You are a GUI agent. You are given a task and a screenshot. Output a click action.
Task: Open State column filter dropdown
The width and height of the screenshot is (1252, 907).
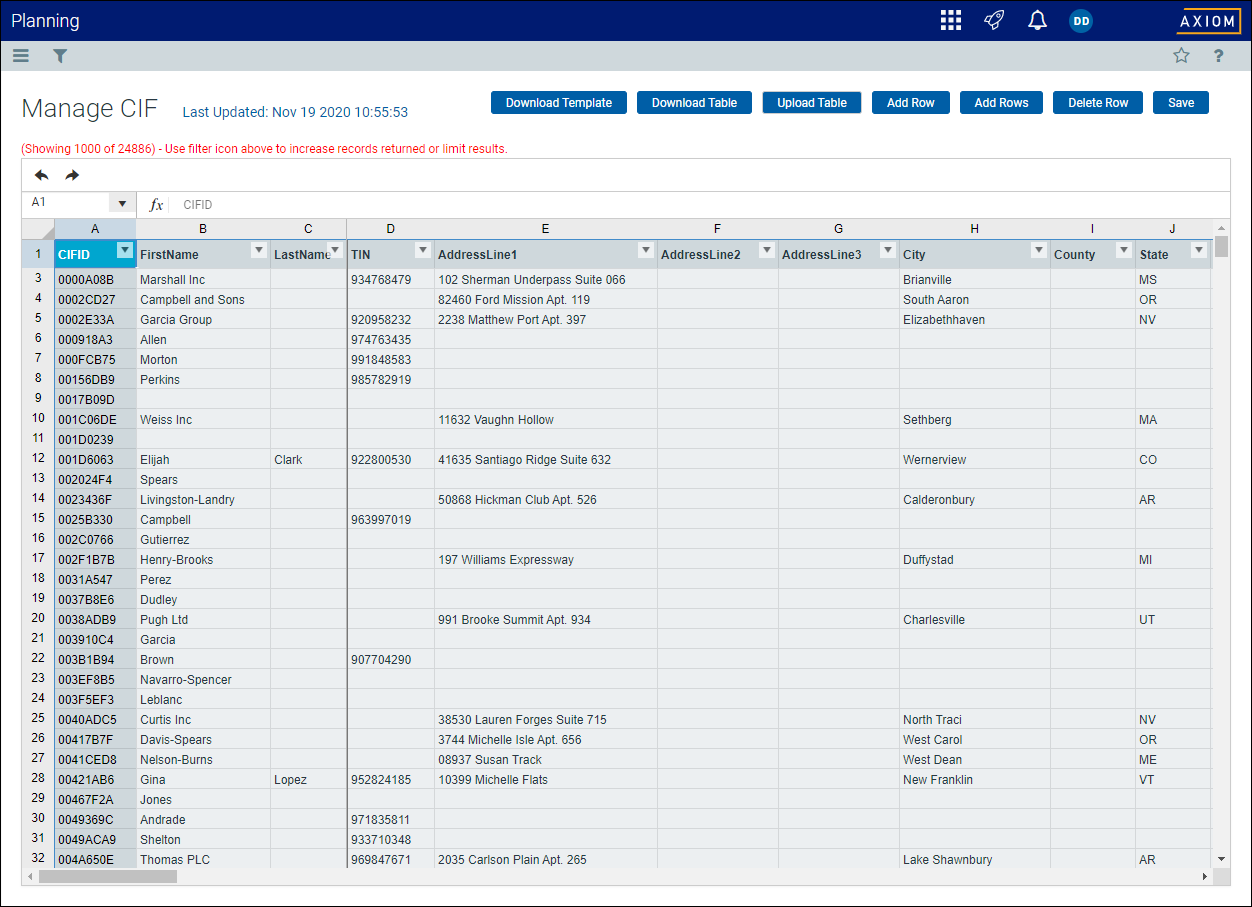pyautogui.click(x=1199, y=250)
